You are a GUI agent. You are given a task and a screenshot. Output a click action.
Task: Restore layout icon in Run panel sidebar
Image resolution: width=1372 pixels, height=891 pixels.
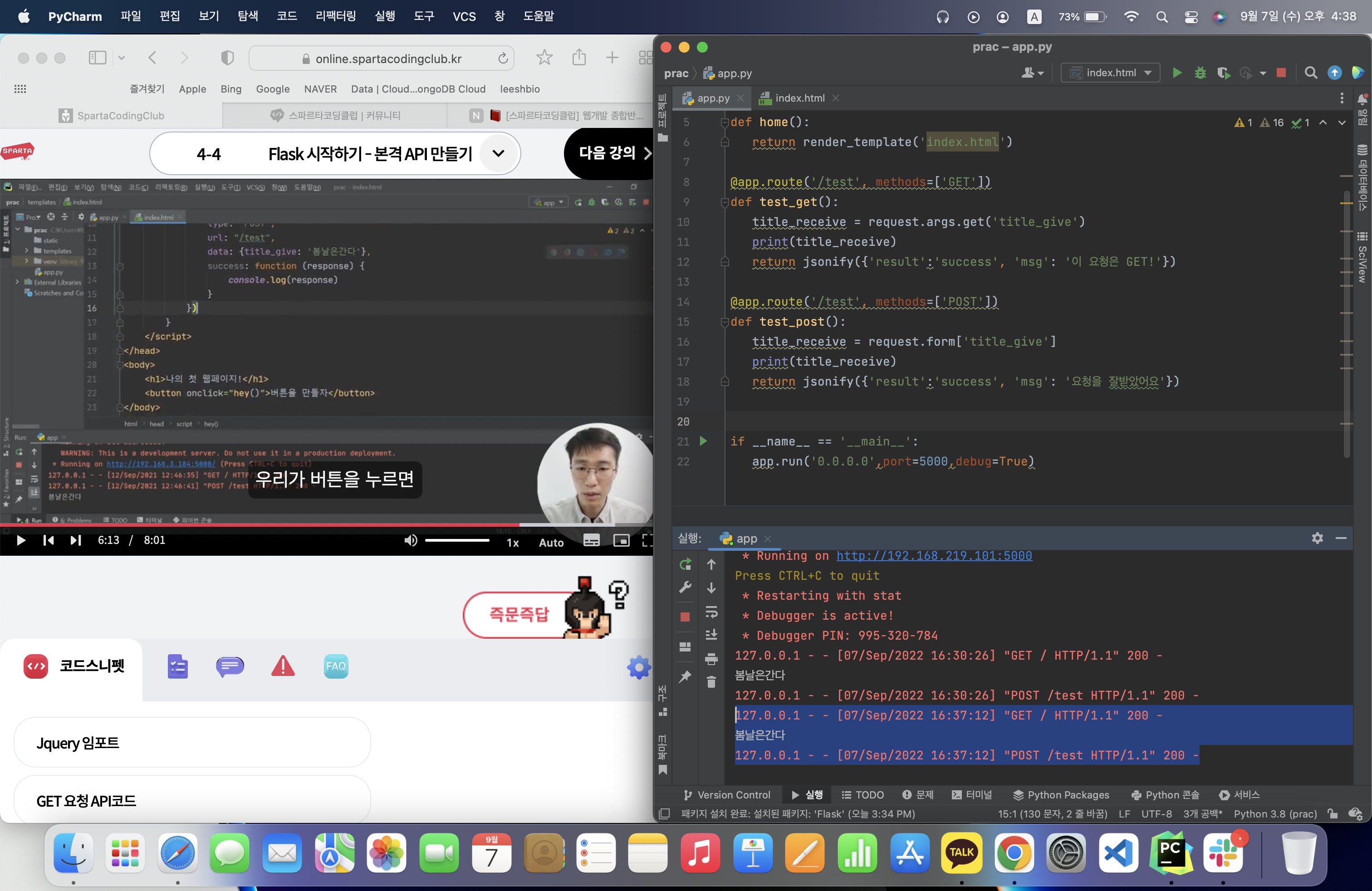point(685,646)
